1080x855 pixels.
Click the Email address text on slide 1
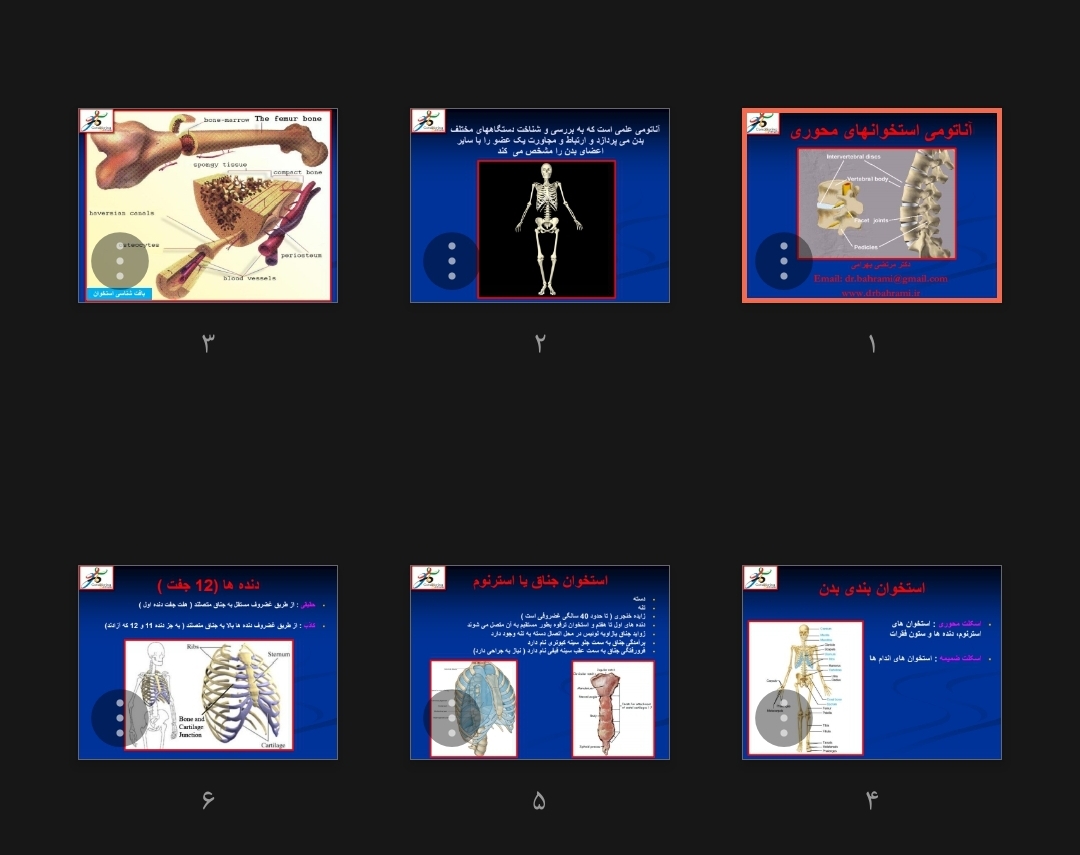click(880, 279)
